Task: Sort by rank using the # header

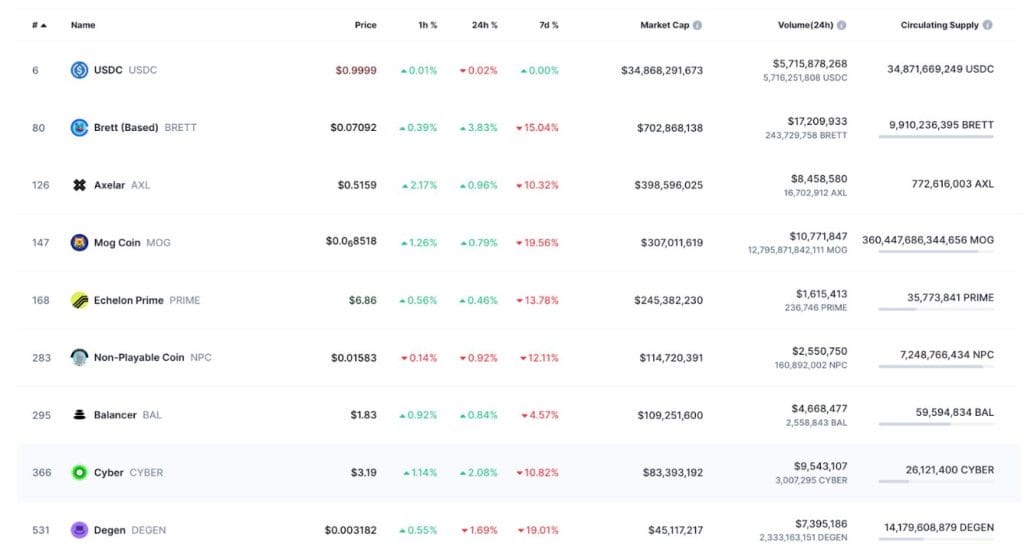Action: point(39,25)
